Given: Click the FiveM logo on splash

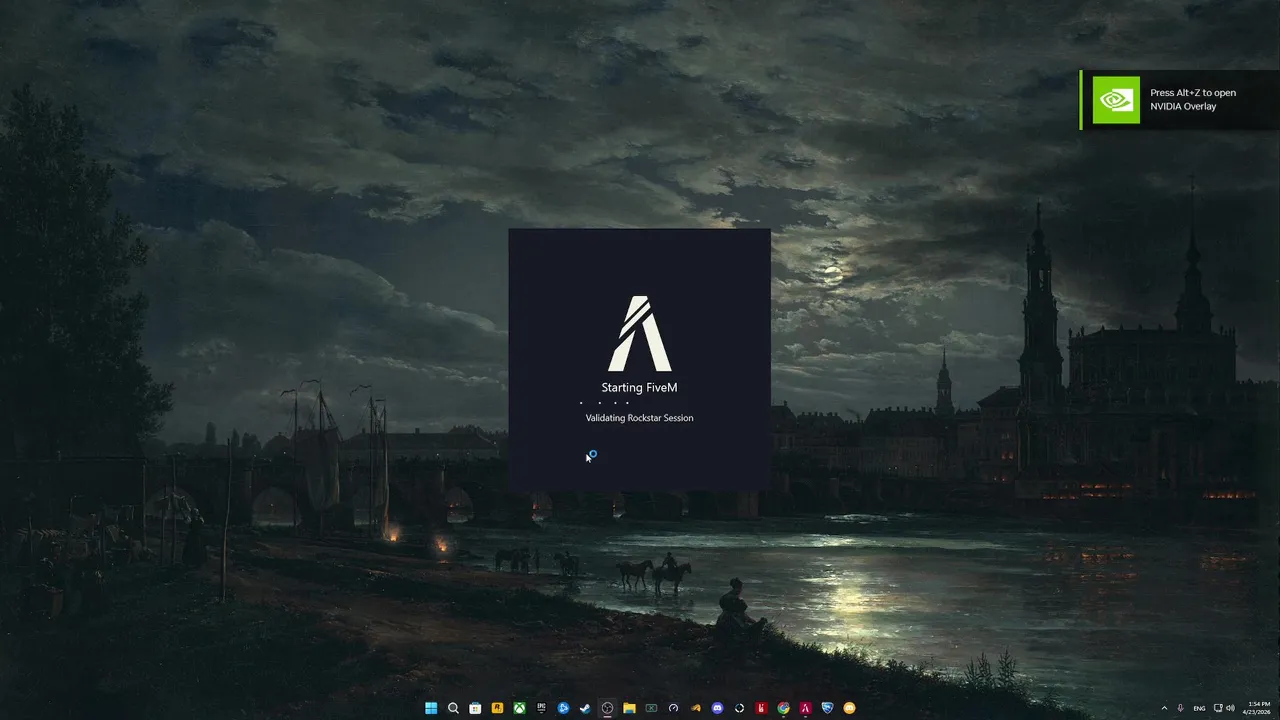Looking at the screenshot, I should [640, 333].
